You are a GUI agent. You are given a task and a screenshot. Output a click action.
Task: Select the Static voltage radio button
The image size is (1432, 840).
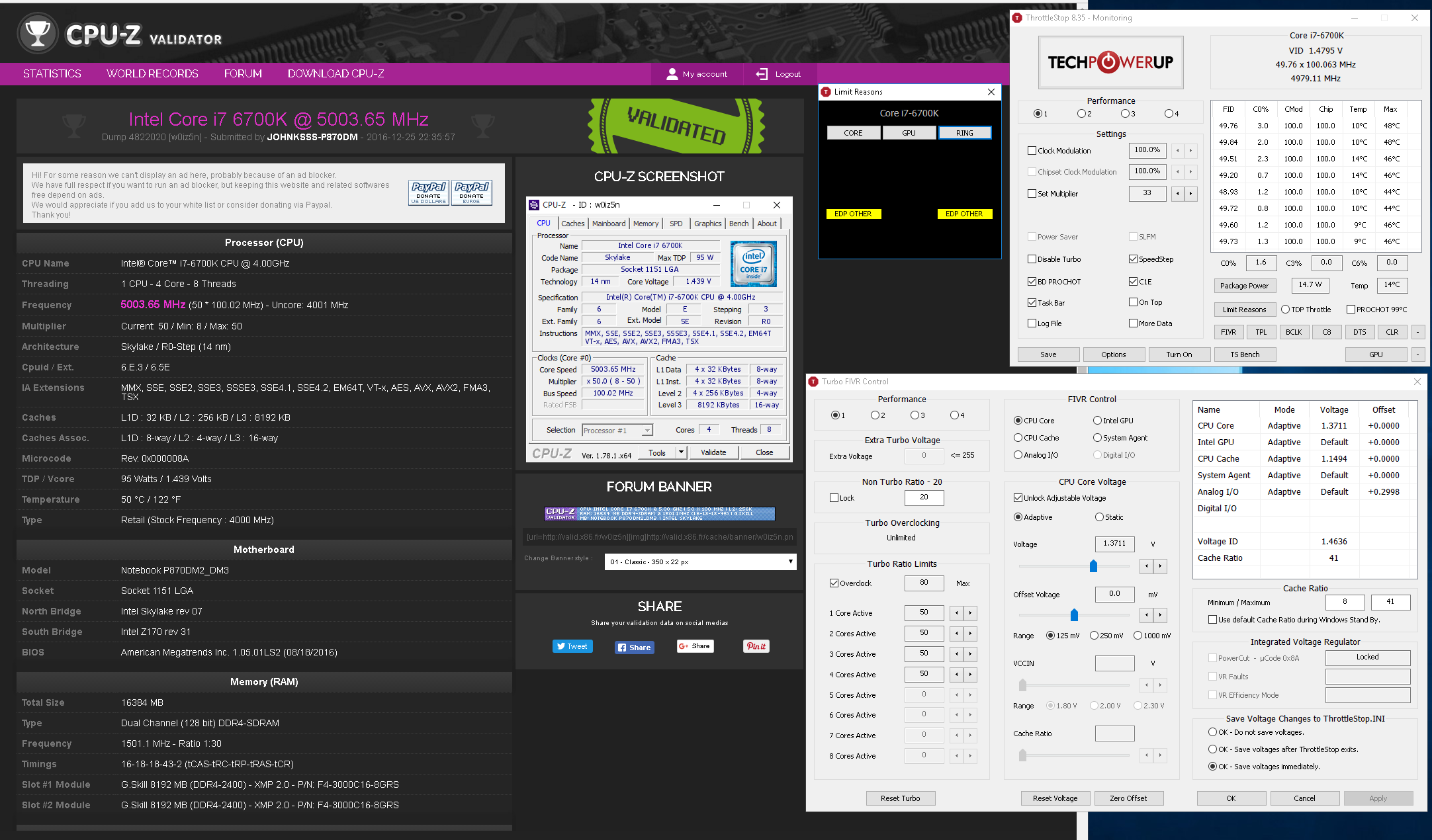click(1099, 517)
